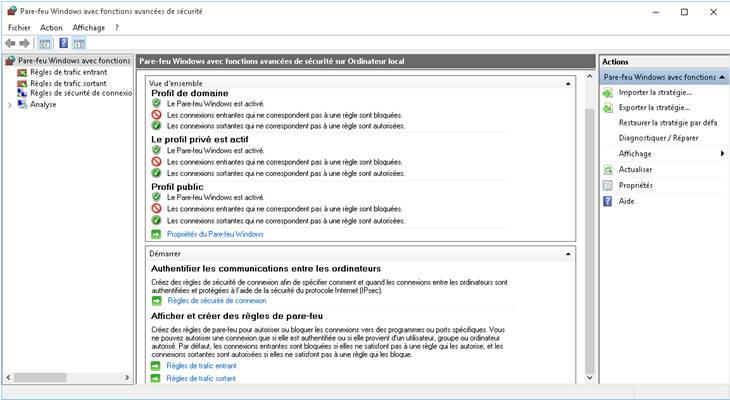
Task: Collapse the Démarrer section
Action: point(568,254)
